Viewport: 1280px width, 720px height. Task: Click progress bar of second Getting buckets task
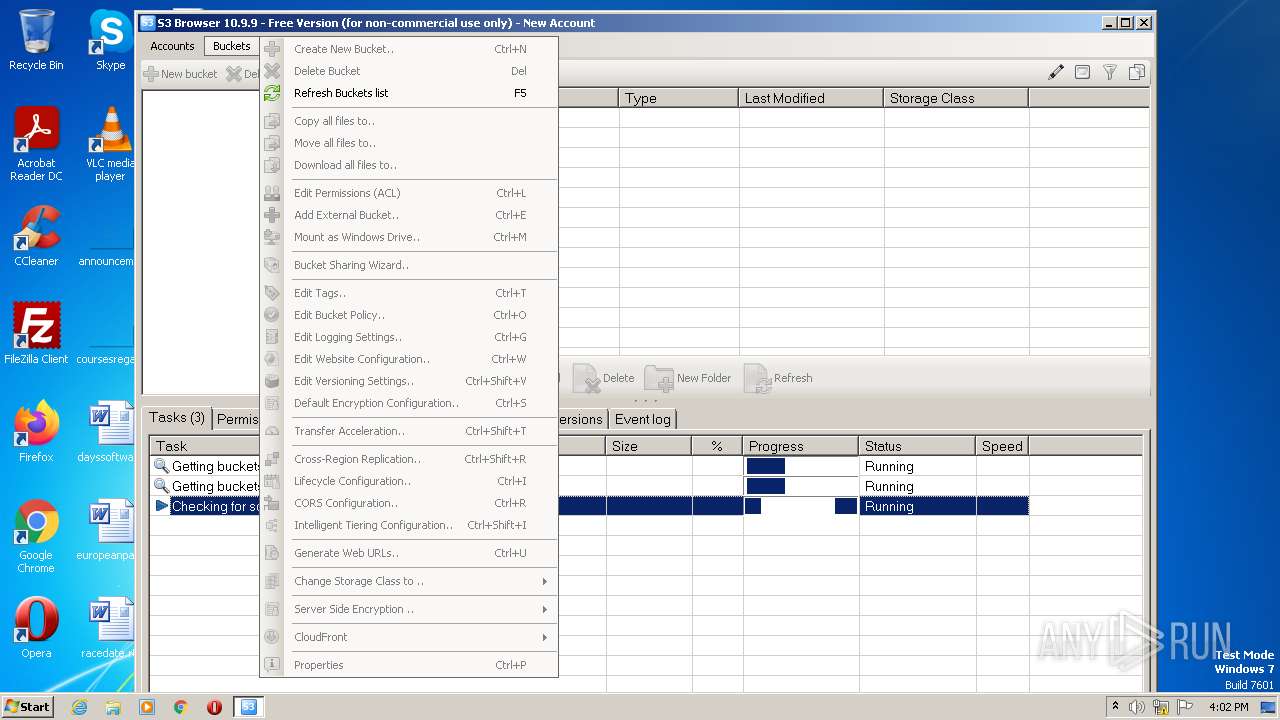pyautogui.click(x=801, y=486)
